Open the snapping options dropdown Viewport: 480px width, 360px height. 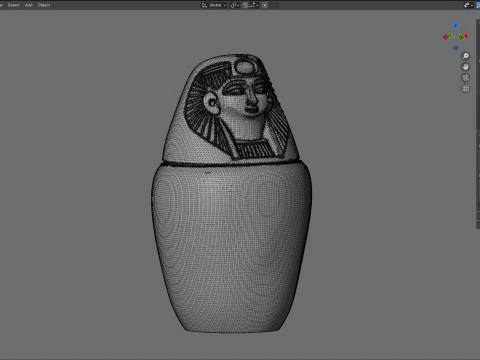pos(254,5)
